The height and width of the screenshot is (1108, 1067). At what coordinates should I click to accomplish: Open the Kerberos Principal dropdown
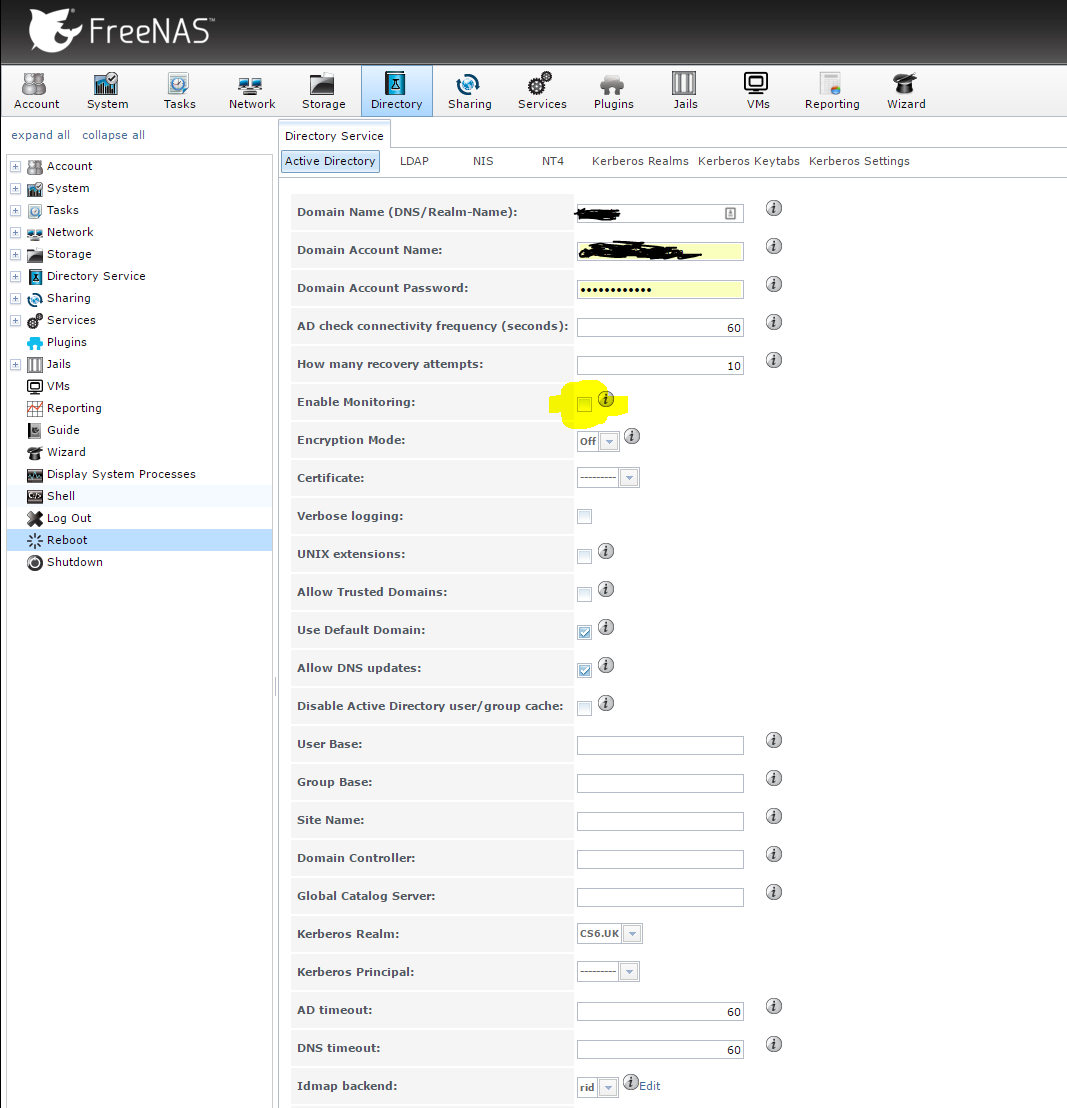pos(608,972)
